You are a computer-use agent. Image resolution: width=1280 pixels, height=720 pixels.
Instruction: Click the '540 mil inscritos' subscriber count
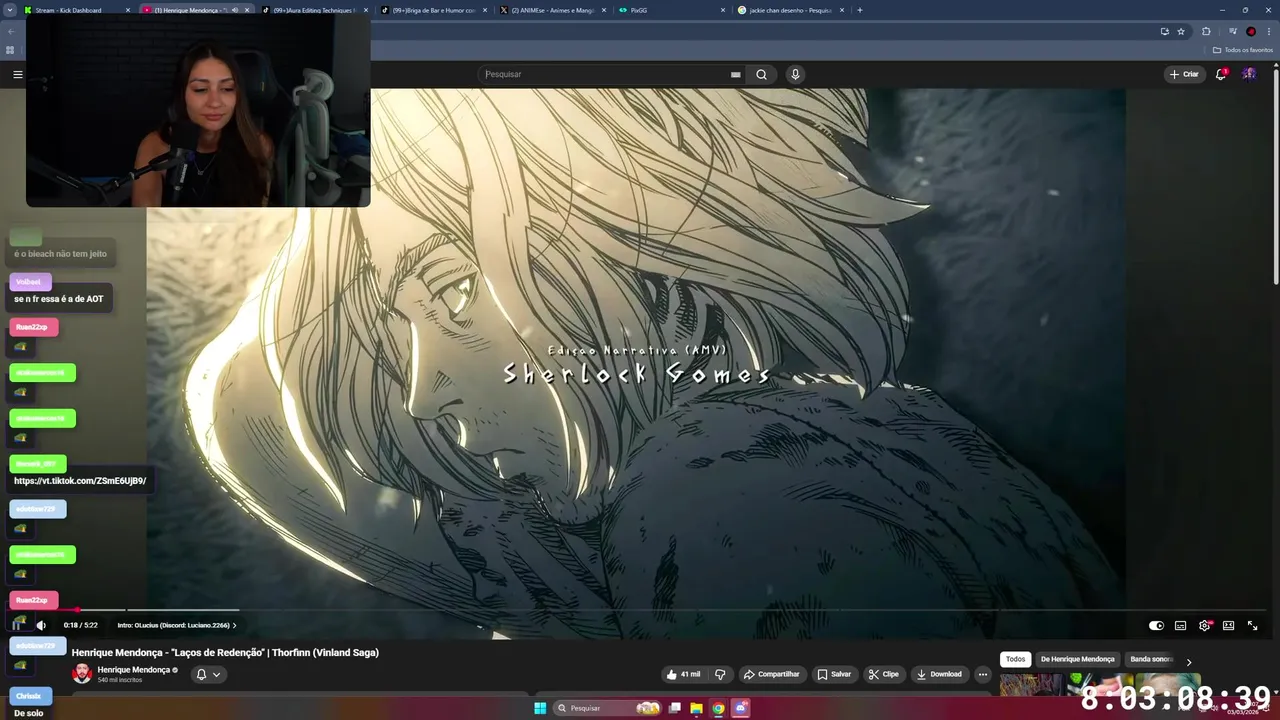tap(119, 680)
